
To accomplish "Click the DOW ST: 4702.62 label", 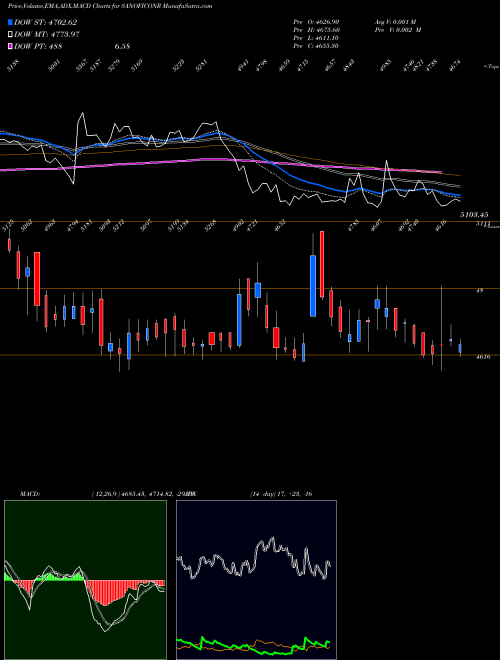I will [x=45, y=22].
